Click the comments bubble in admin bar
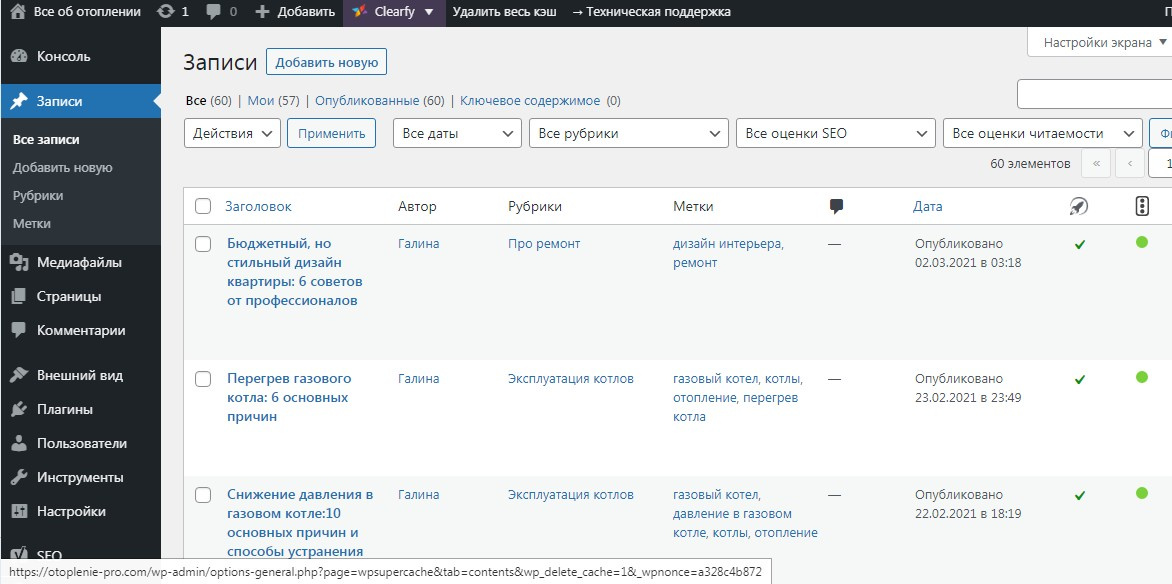1172x584 pixels. (x=214, y=12)
